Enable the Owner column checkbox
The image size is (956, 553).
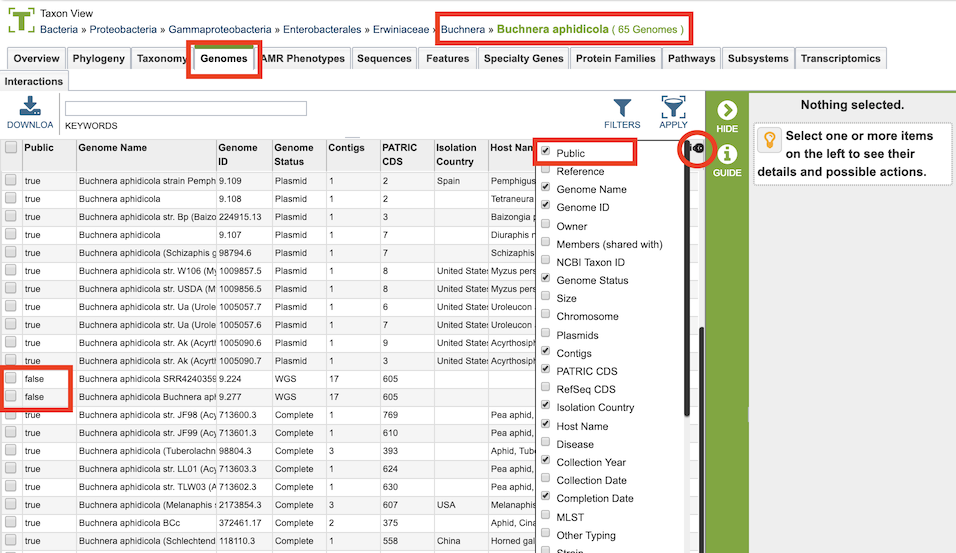click(546, 224)
